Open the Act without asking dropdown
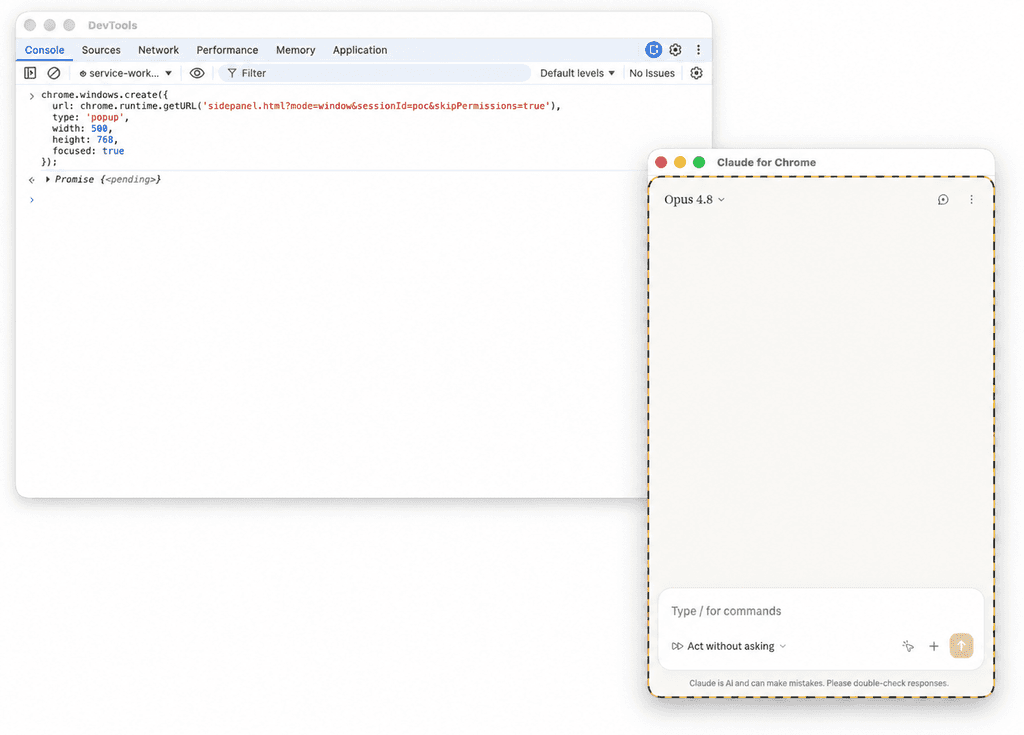Image resolution: width=1024 pixels, height=735 pixels. pos(729,646)
